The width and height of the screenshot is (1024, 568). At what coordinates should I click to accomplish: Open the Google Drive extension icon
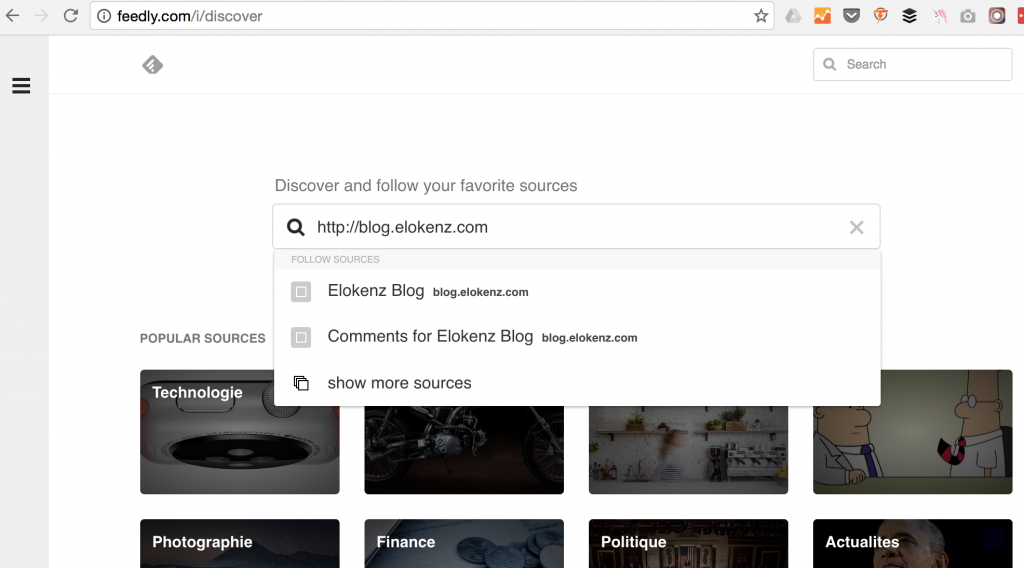click(x=793, y=16)
